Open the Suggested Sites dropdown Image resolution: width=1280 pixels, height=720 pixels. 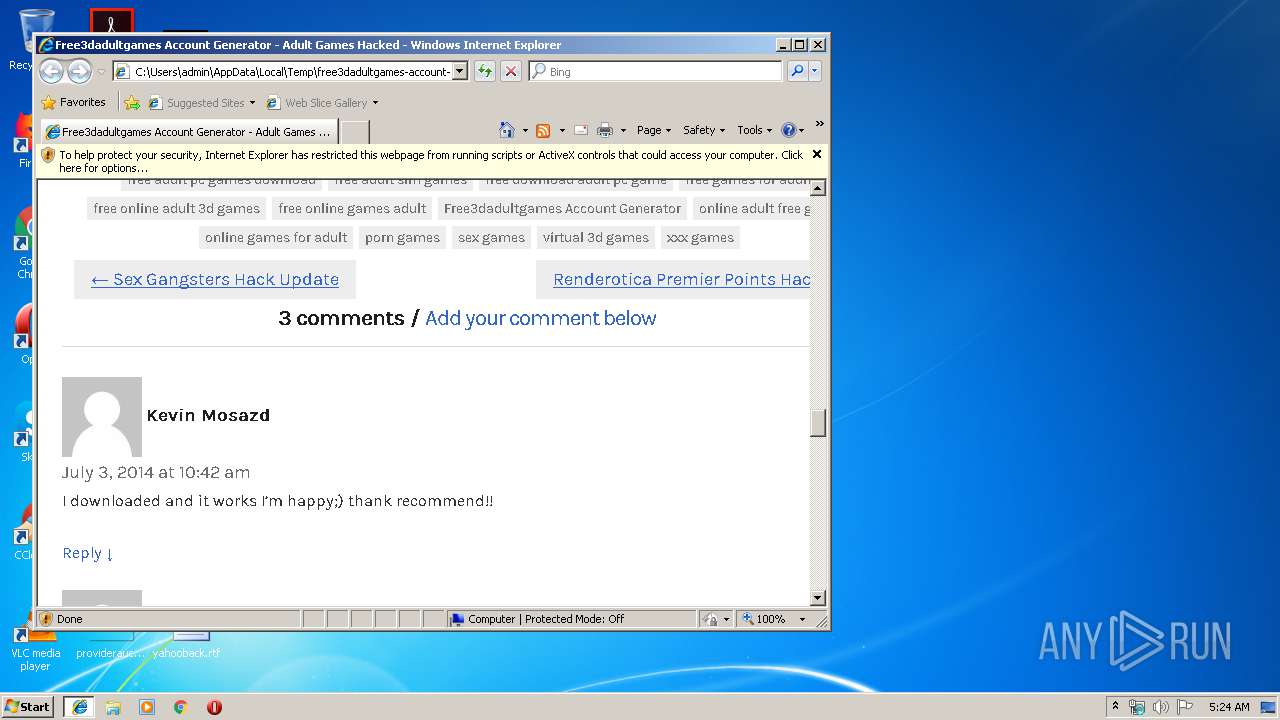point(252,103)
